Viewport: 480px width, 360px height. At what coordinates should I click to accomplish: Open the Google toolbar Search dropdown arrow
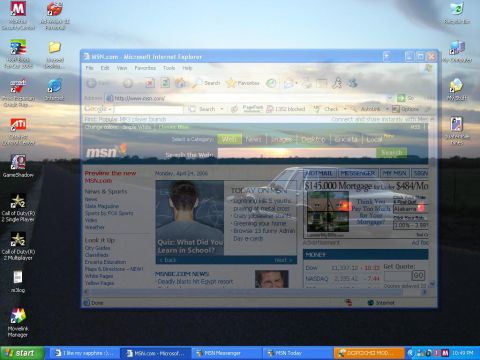point(222,109)
